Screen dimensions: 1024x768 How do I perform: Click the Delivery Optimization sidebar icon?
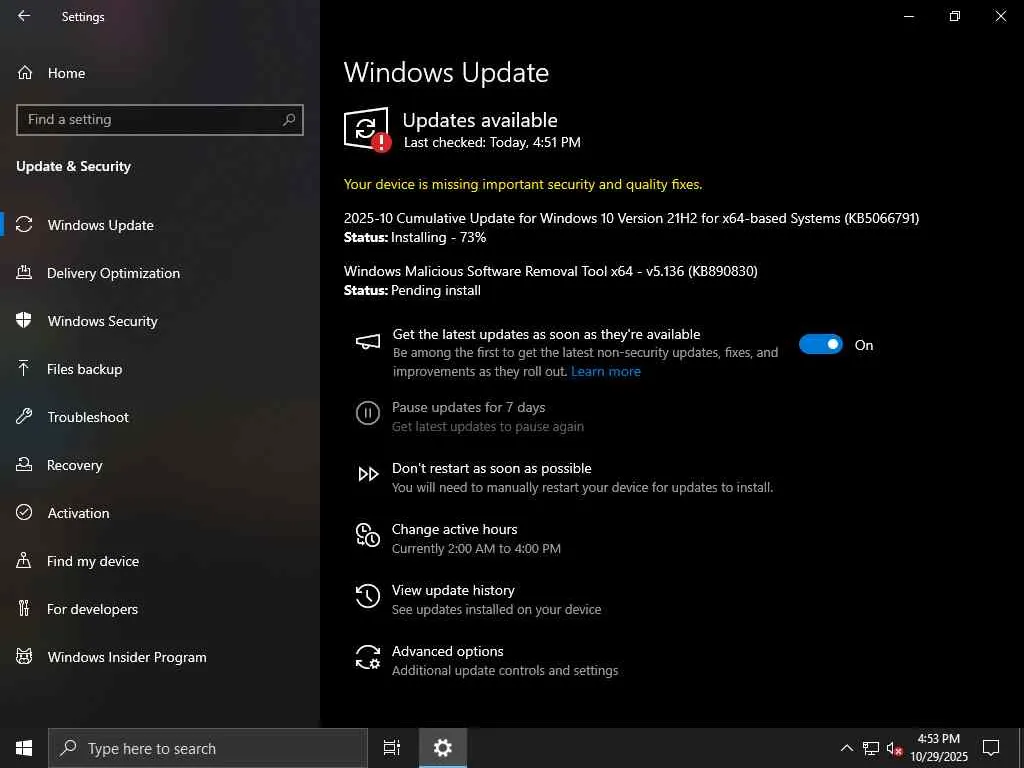tap(24, 272)
